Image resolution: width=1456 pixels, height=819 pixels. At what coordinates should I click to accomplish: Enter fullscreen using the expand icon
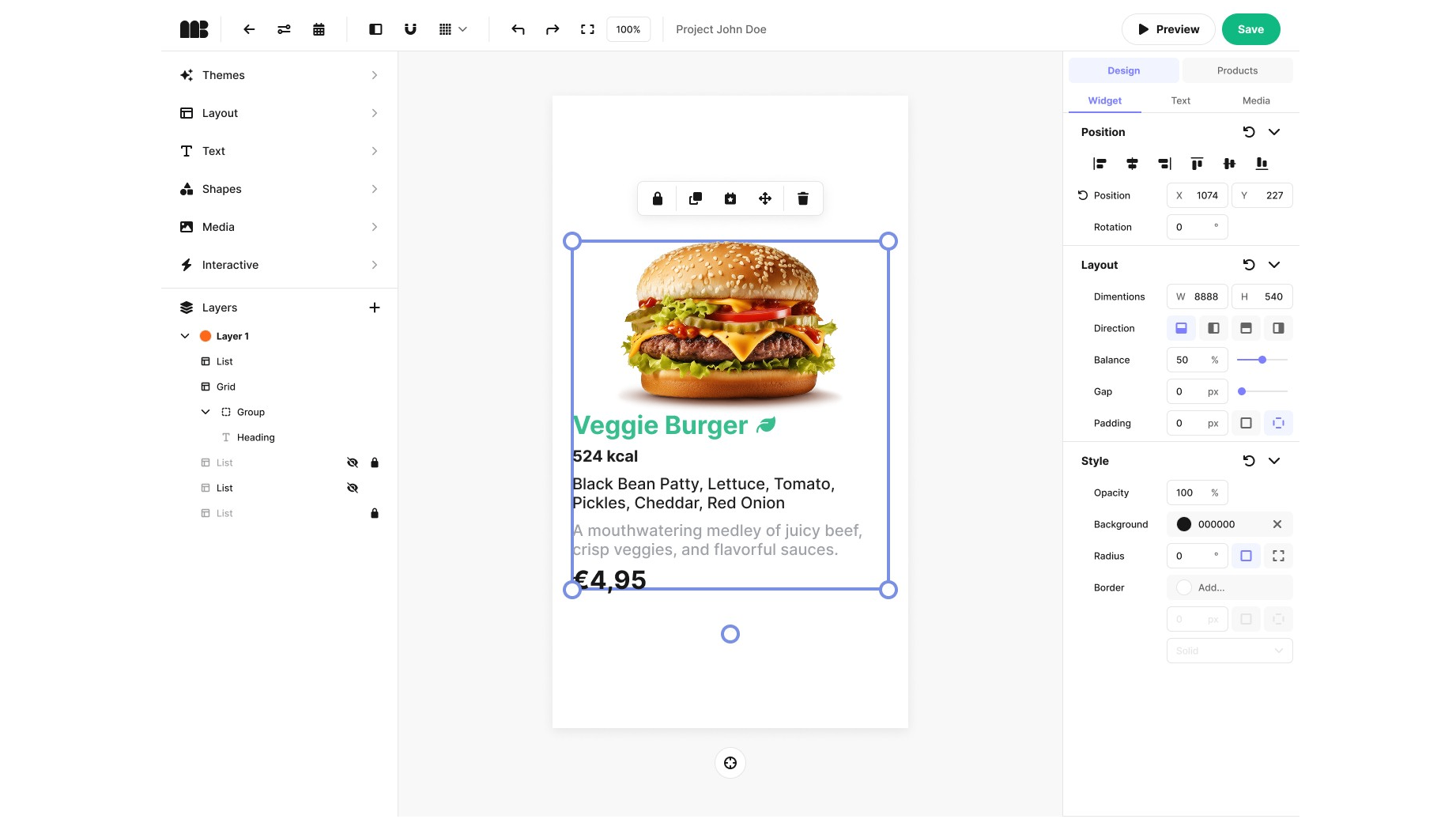coord(587,29)
